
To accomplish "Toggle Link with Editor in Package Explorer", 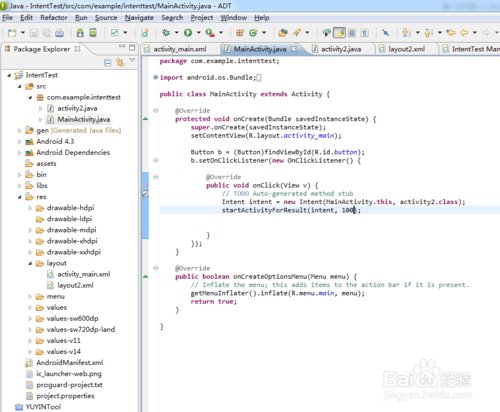I will (x=120, y=63).
